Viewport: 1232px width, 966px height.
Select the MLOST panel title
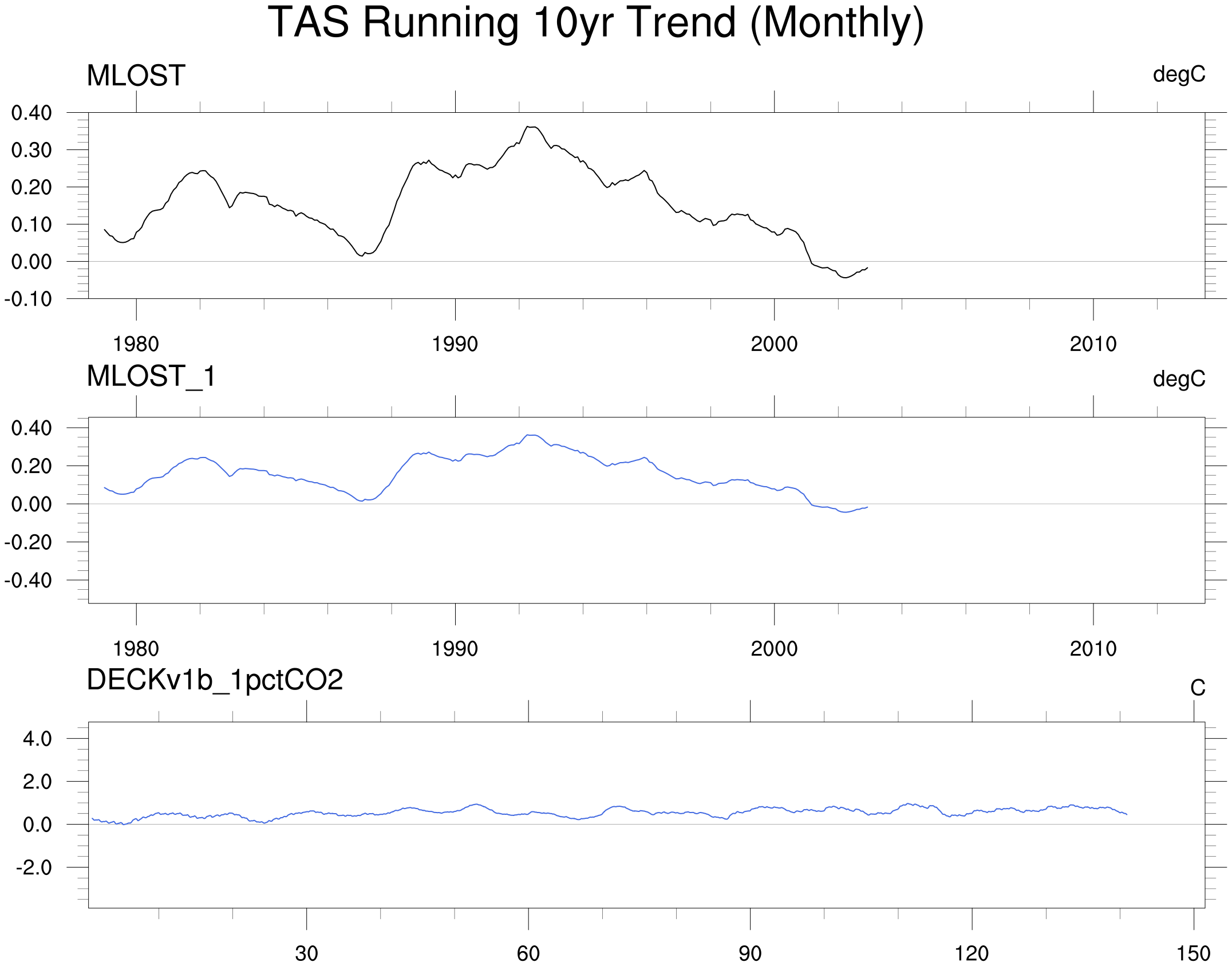136,76
